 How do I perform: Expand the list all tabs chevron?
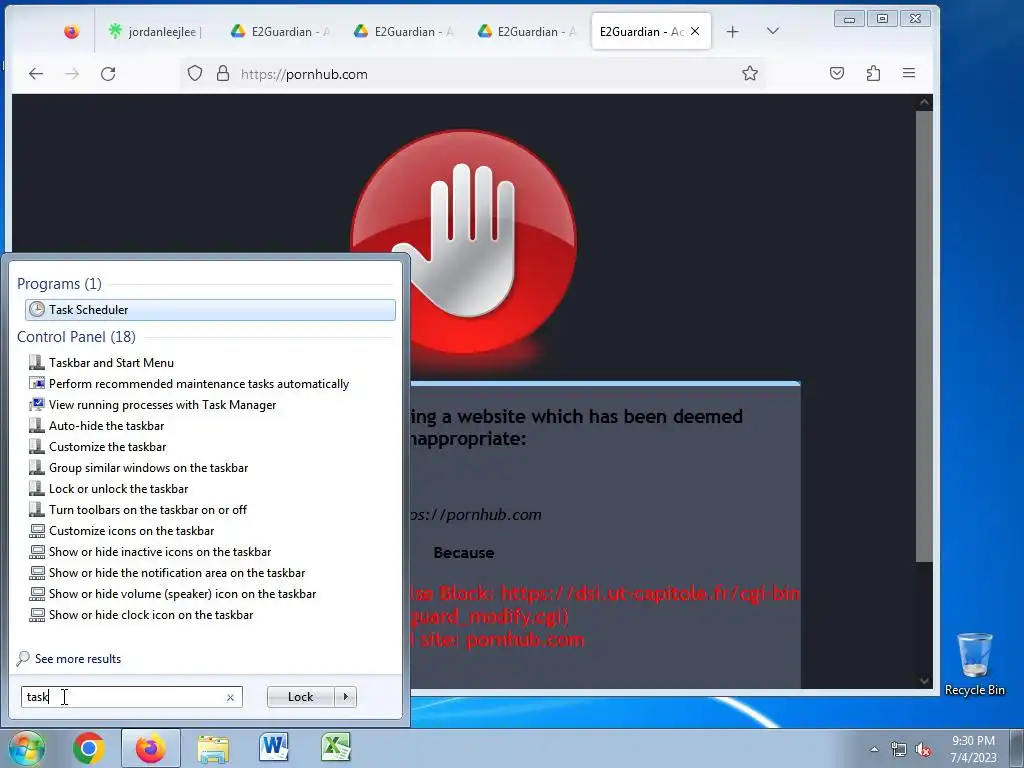point(773,31)
